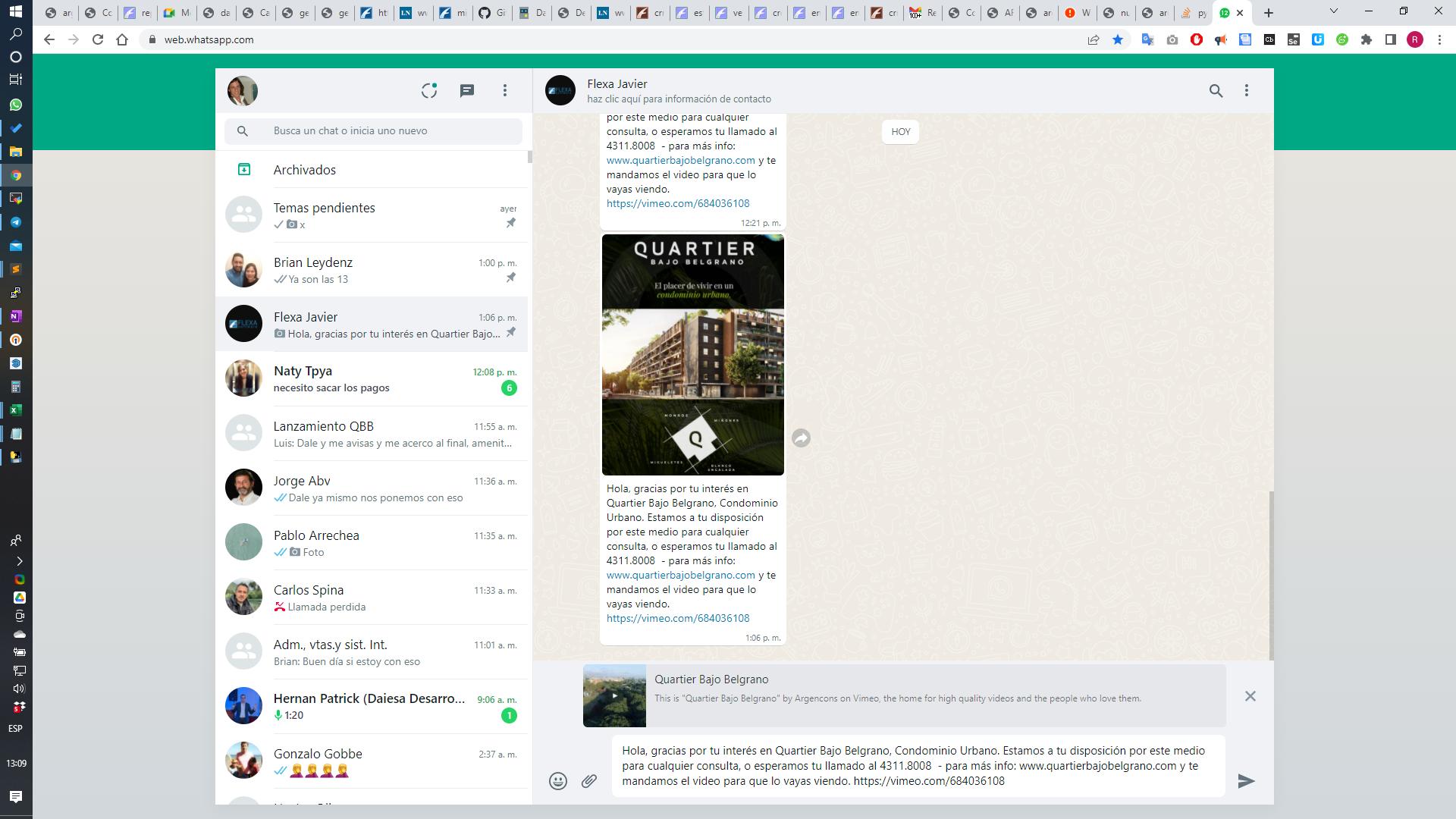Go to the browser home page
This screenshot has height=819, width=1456.
click(x=122, y=39)
